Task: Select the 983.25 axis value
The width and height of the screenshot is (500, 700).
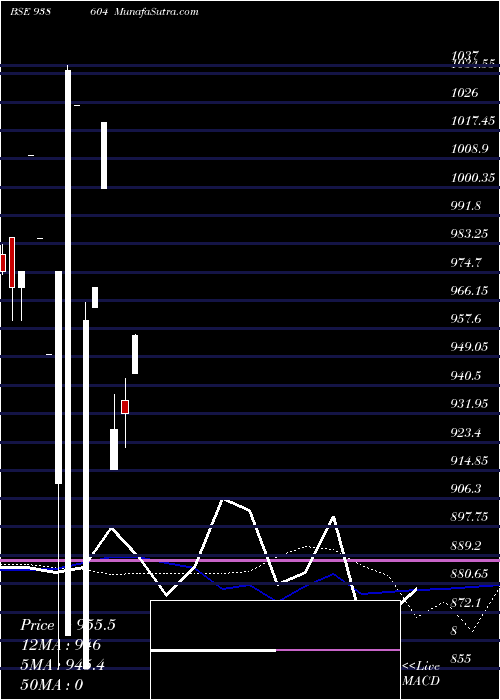Action: [x=471, y=234]
